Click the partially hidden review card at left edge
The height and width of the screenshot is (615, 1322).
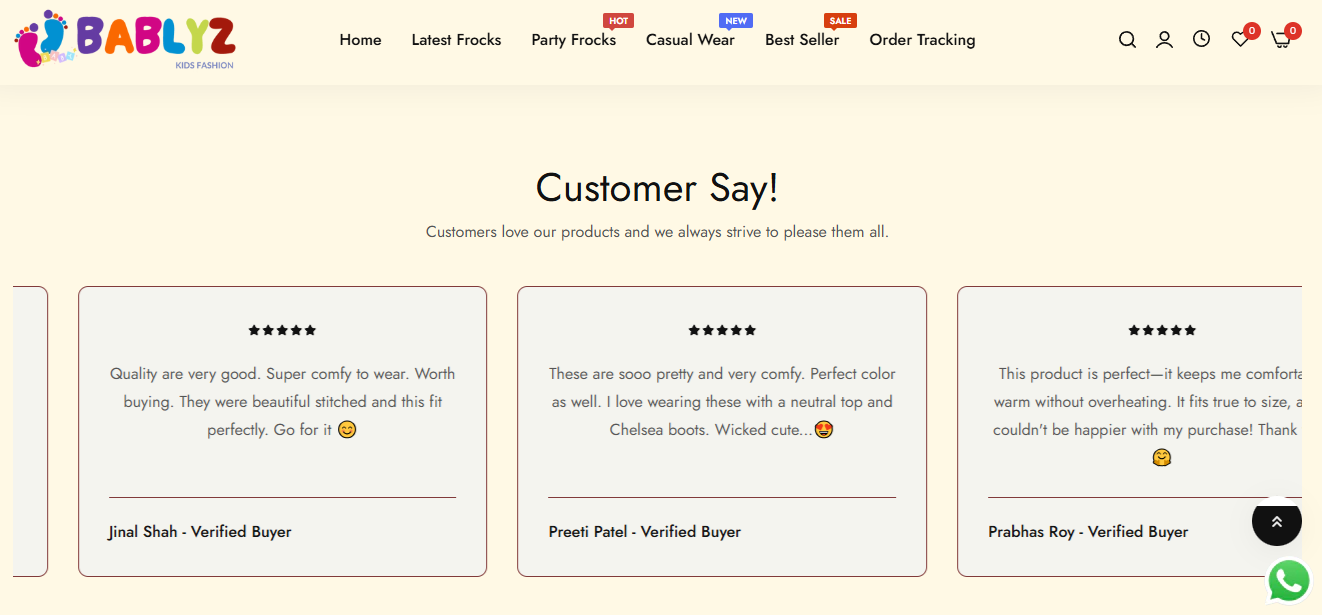point(30,431)
